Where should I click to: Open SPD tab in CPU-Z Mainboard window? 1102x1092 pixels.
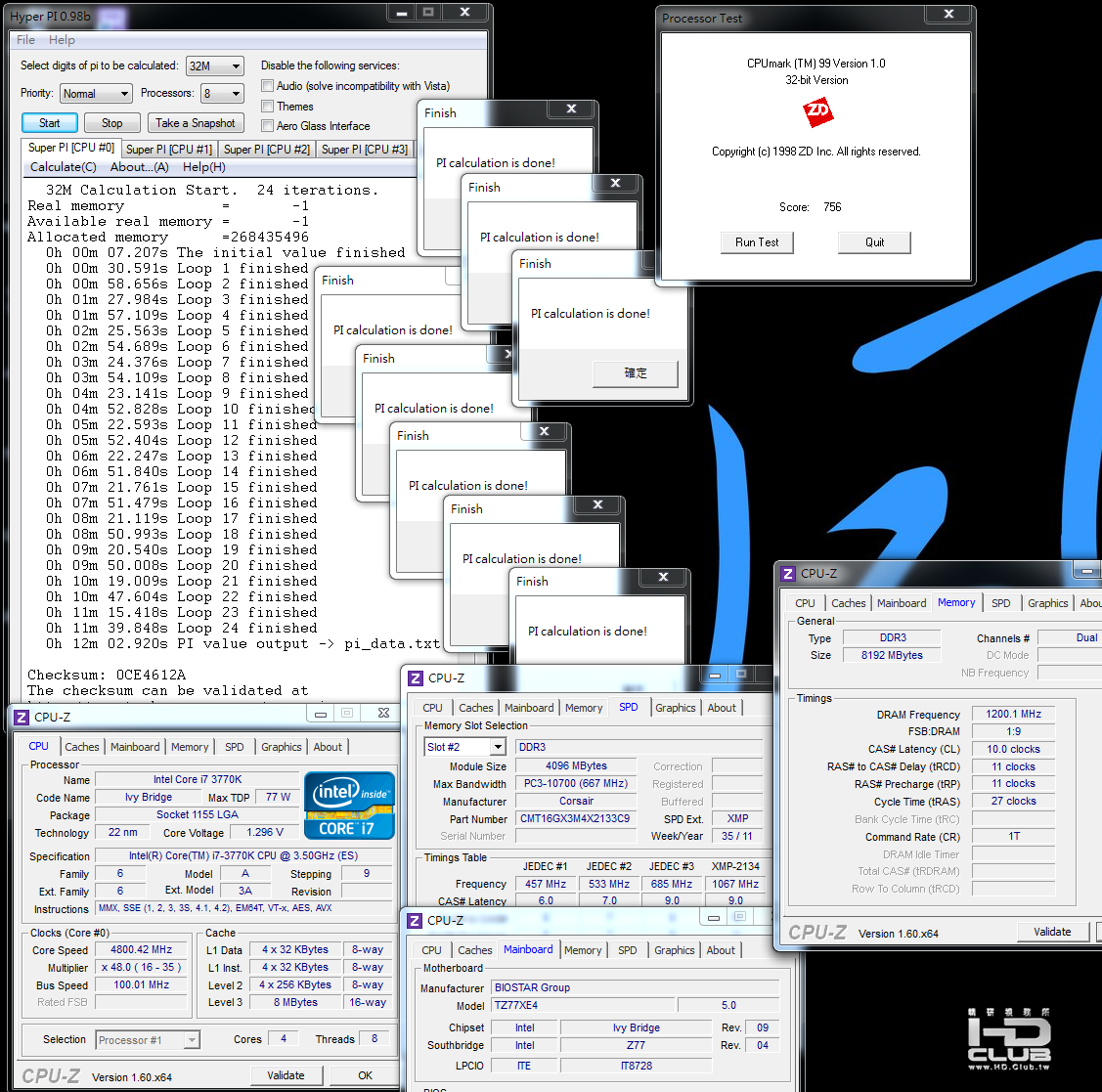[x=628, y=950]
